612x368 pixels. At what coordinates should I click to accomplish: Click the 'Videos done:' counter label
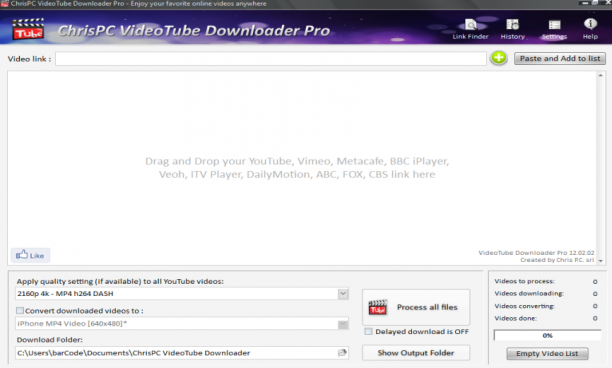coord(516,318)
